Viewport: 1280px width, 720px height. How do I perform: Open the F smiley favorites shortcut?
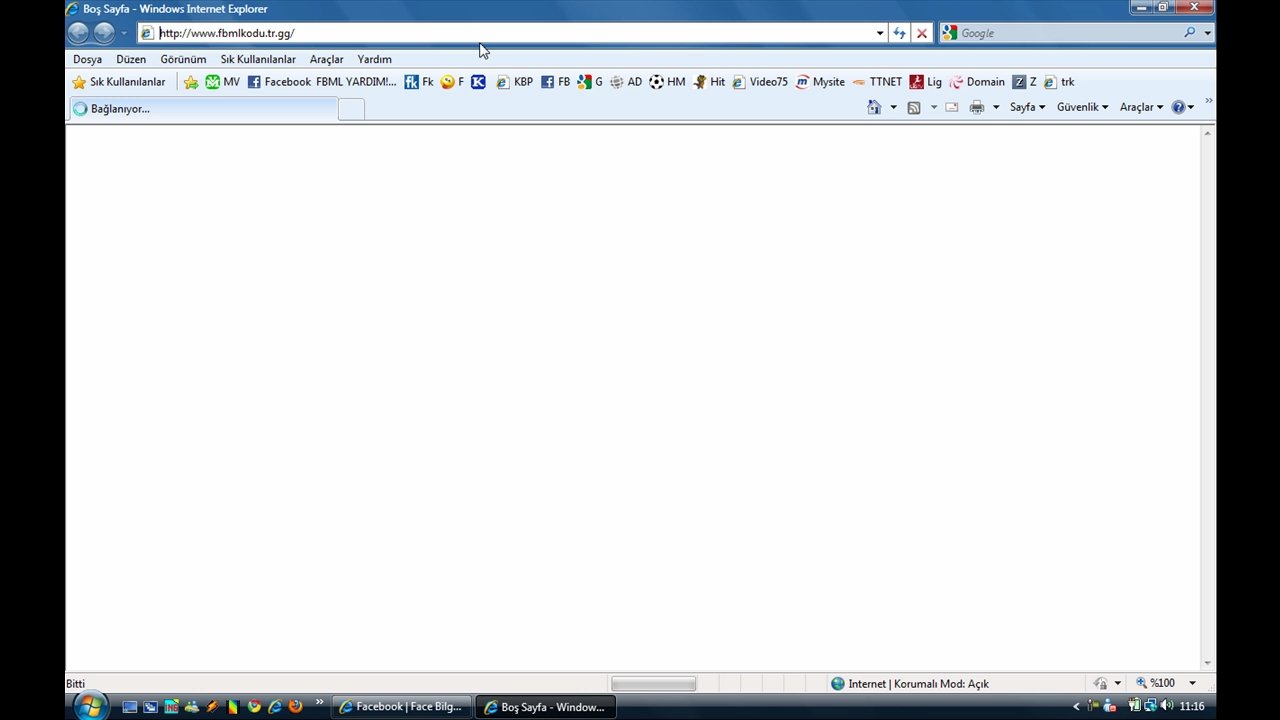point(452,82)
